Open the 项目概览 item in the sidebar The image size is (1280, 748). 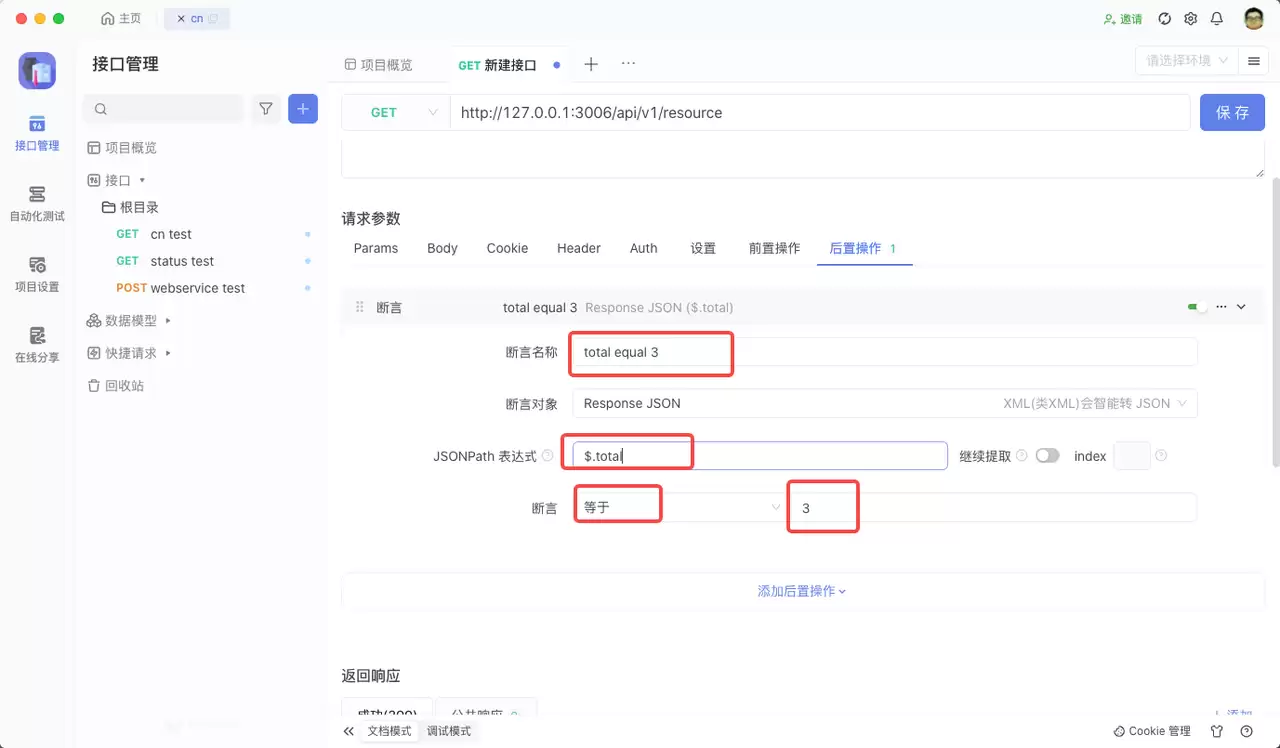[122, 147]
